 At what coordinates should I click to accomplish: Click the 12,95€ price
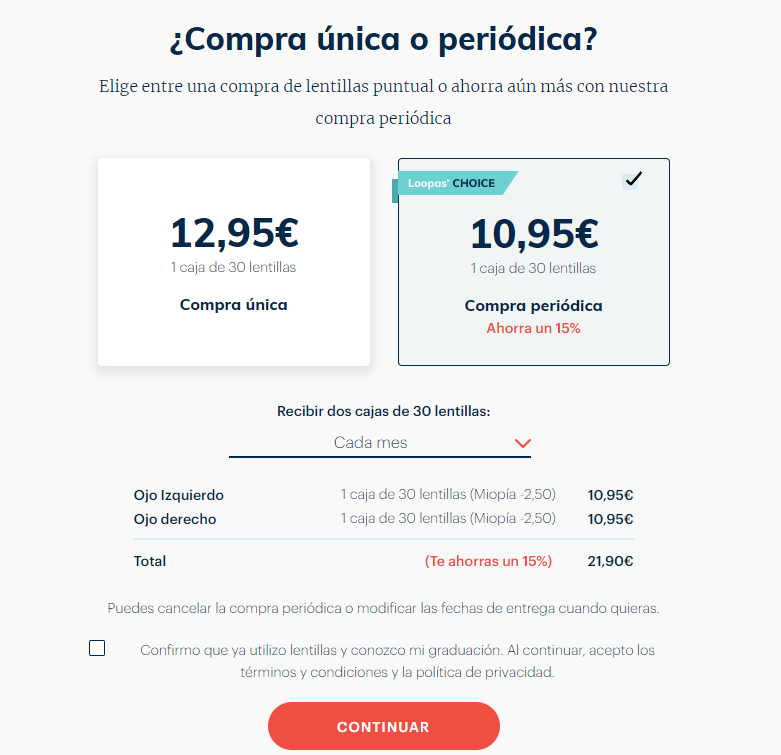tap(234, 233)
